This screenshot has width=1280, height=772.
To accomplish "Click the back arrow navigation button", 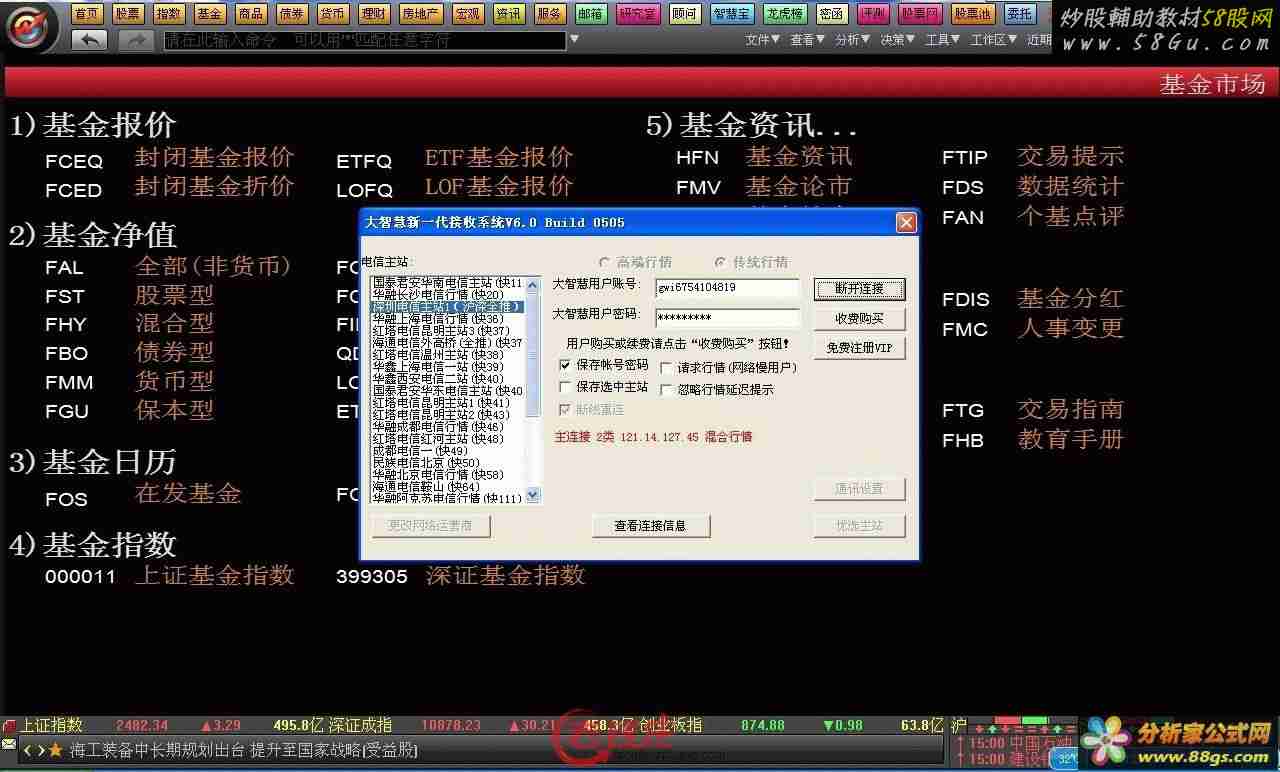I will point(89,40).
